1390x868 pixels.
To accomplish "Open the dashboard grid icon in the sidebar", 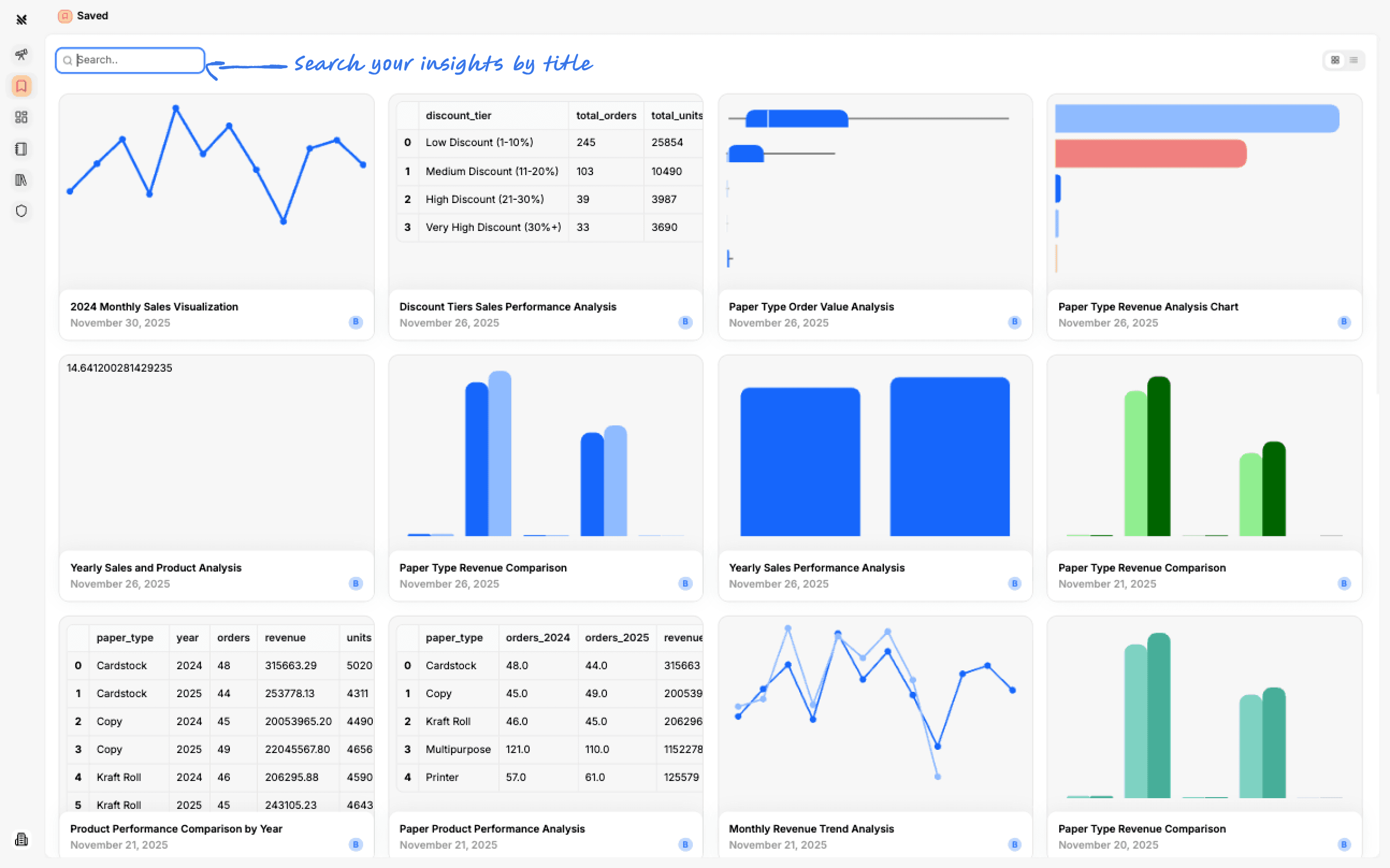I will pos(21,117).
